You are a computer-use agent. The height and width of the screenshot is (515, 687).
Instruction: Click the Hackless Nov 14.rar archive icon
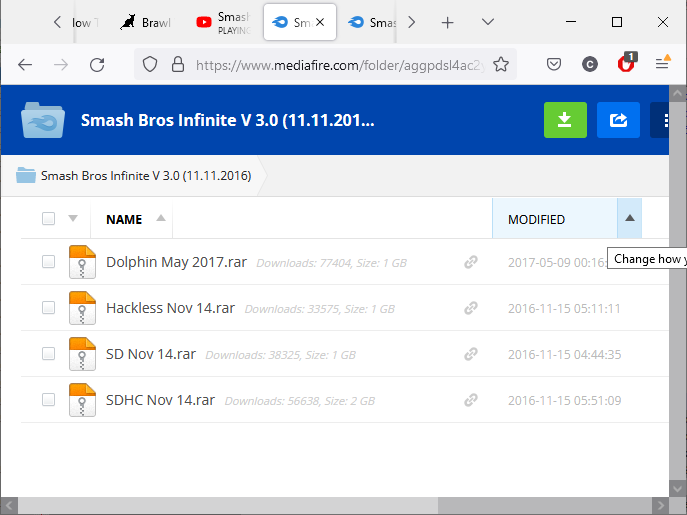pos(82,308)
